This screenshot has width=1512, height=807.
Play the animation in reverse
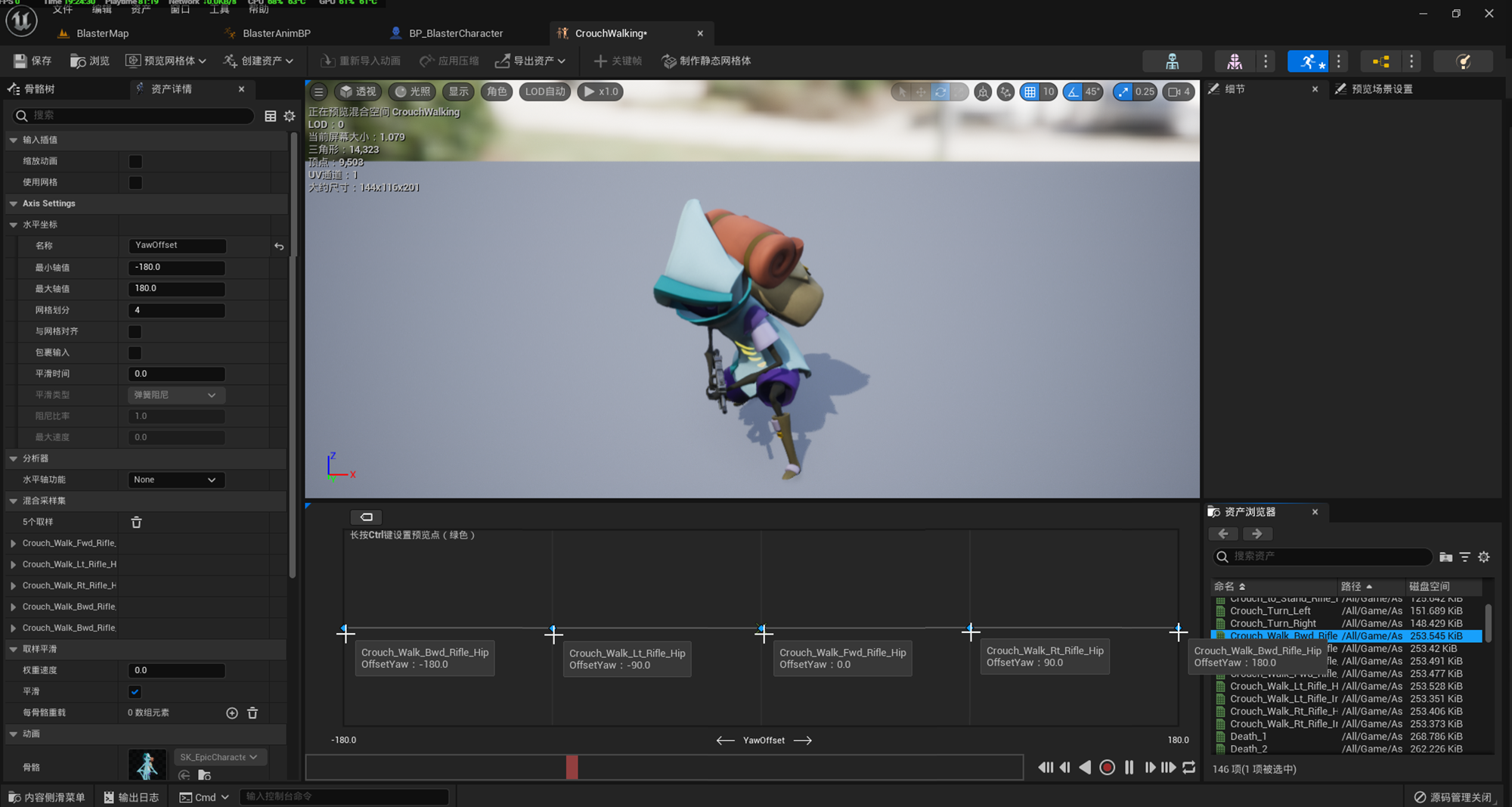pos(1085,767)
